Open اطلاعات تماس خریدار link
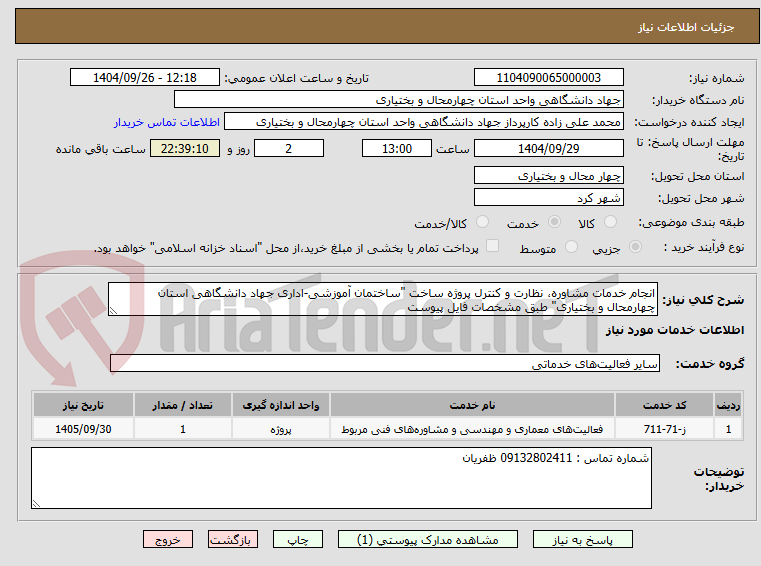 coord(167,122)
